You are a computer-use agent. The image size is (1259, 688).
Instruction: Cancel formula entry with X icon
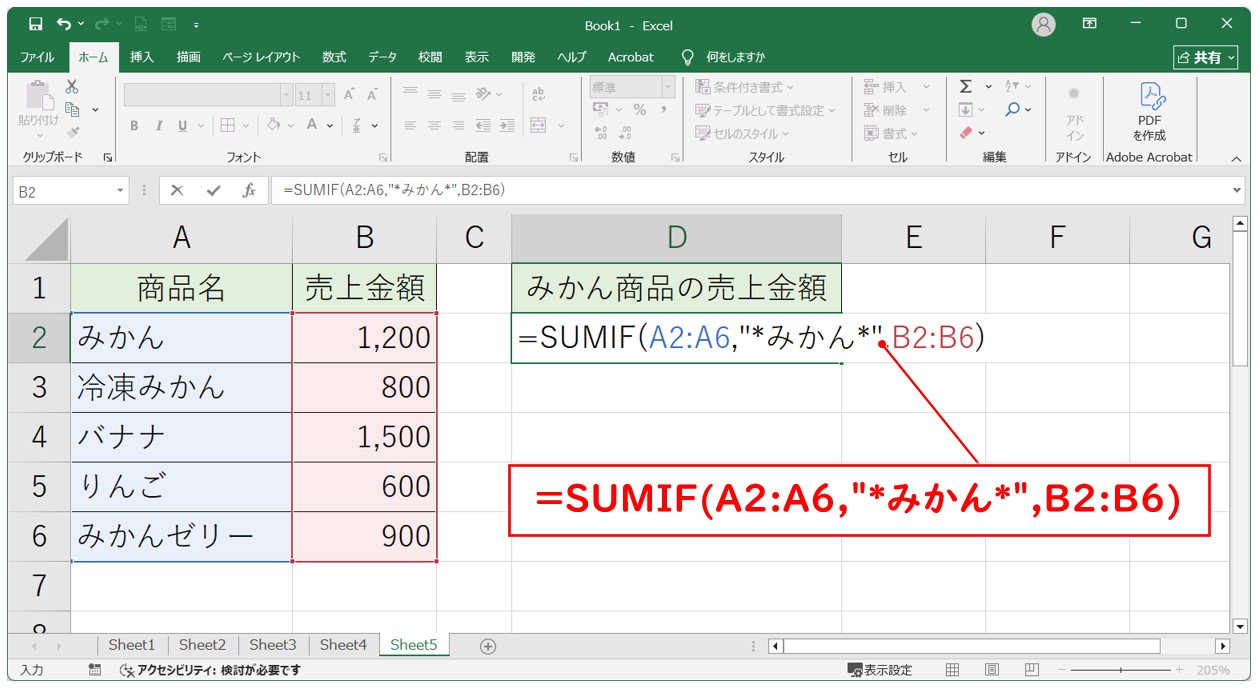[x=177, y=190]
